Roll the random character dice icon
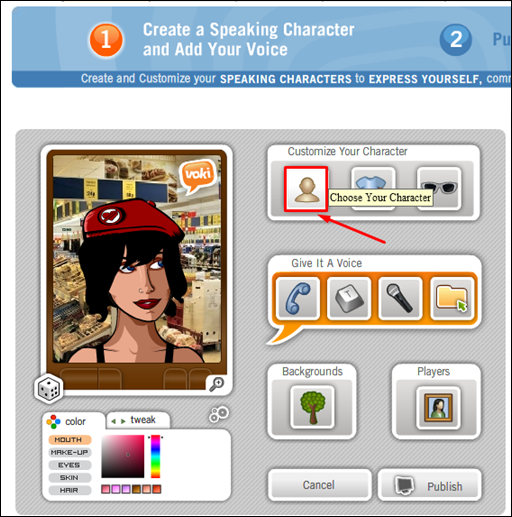 tap(49, 389)
